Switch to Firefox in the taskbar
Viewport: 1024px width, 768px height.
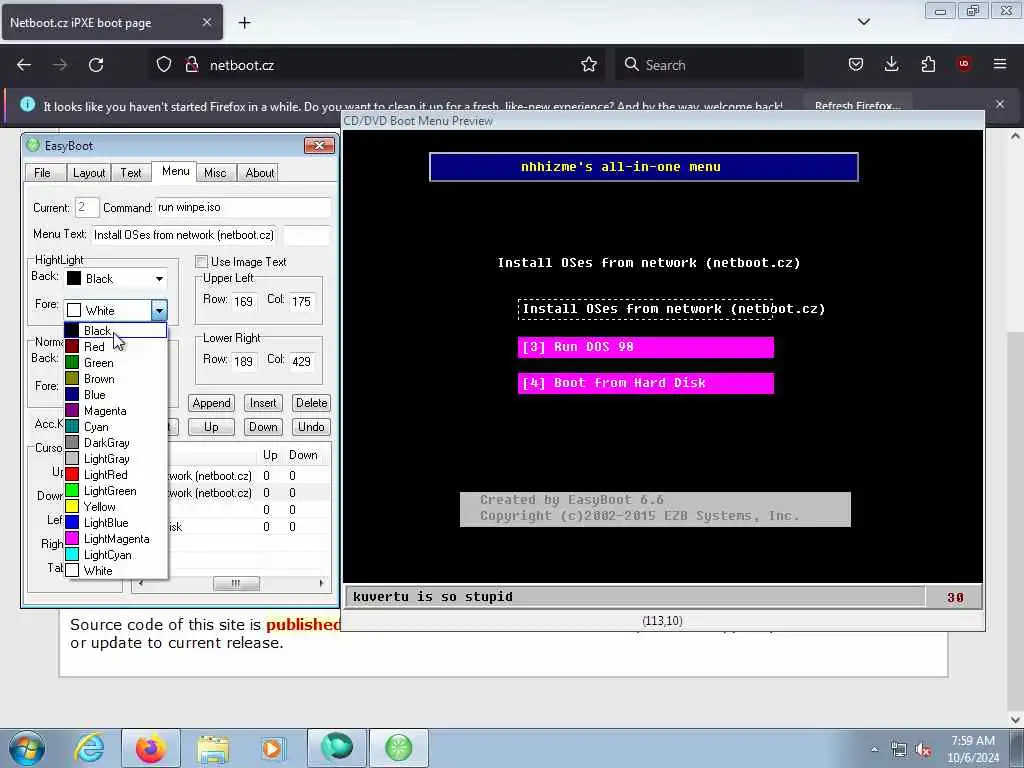click(150, 748)
